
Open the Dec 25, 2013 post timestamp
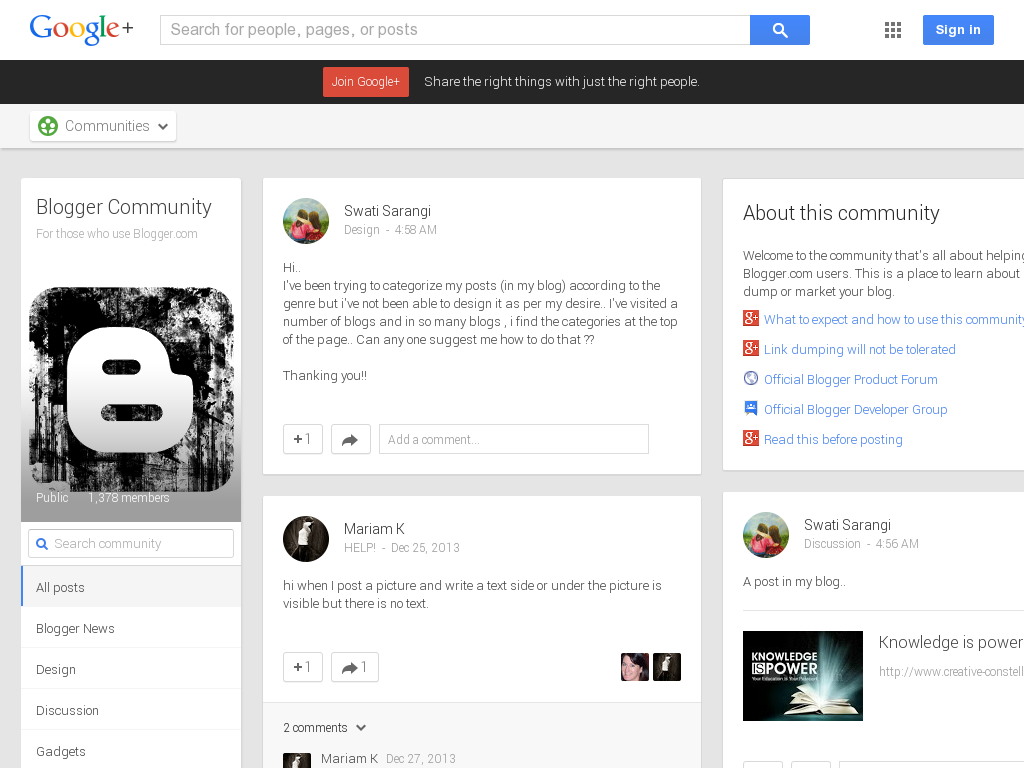(x=425, y=548)
